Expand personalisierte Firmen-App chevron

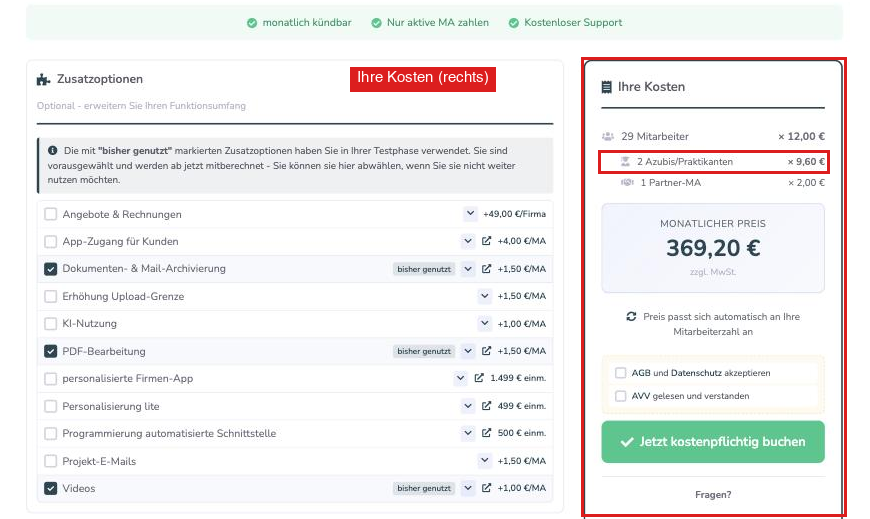(x=460, y=378)
